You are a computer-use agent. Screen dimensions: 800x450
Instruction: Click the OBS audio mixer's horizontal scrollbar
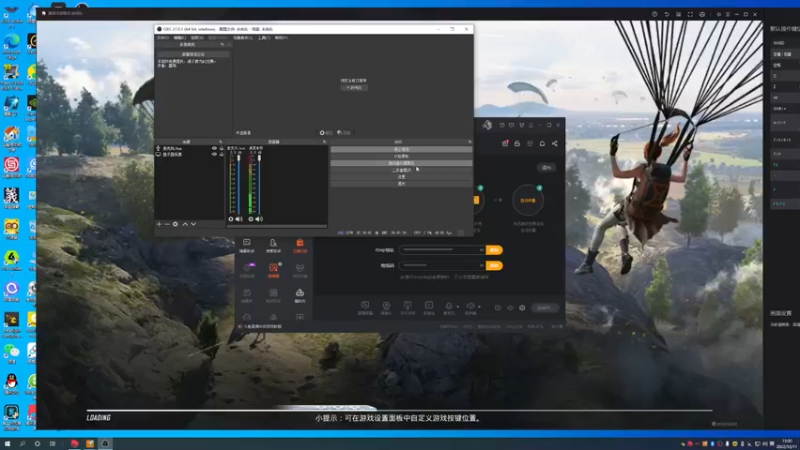[277, 226]
